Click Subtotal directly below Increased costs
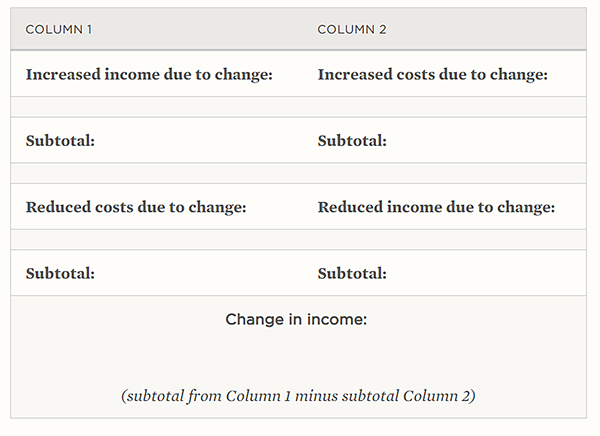This screenshot has width=600, height=436. (x=352, y=141)
